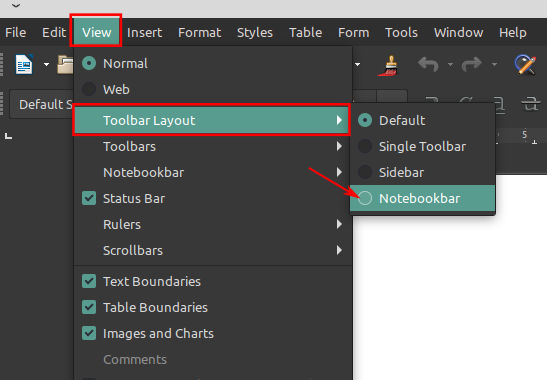Click the ruler number 5
The height and width of the screenshot is (380, 547).
click(524, 134)
